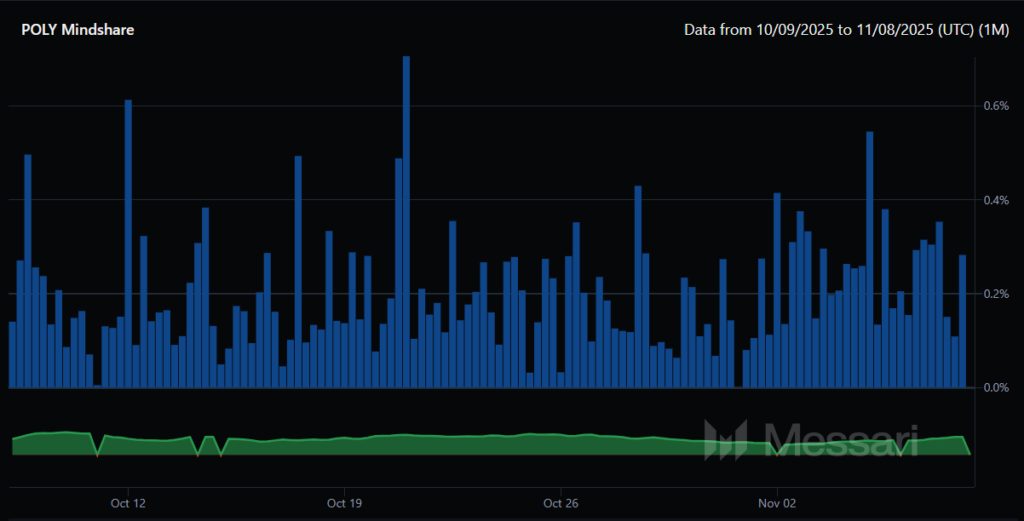Click the first blue bar at the chart's left edge

pos(12,354)
